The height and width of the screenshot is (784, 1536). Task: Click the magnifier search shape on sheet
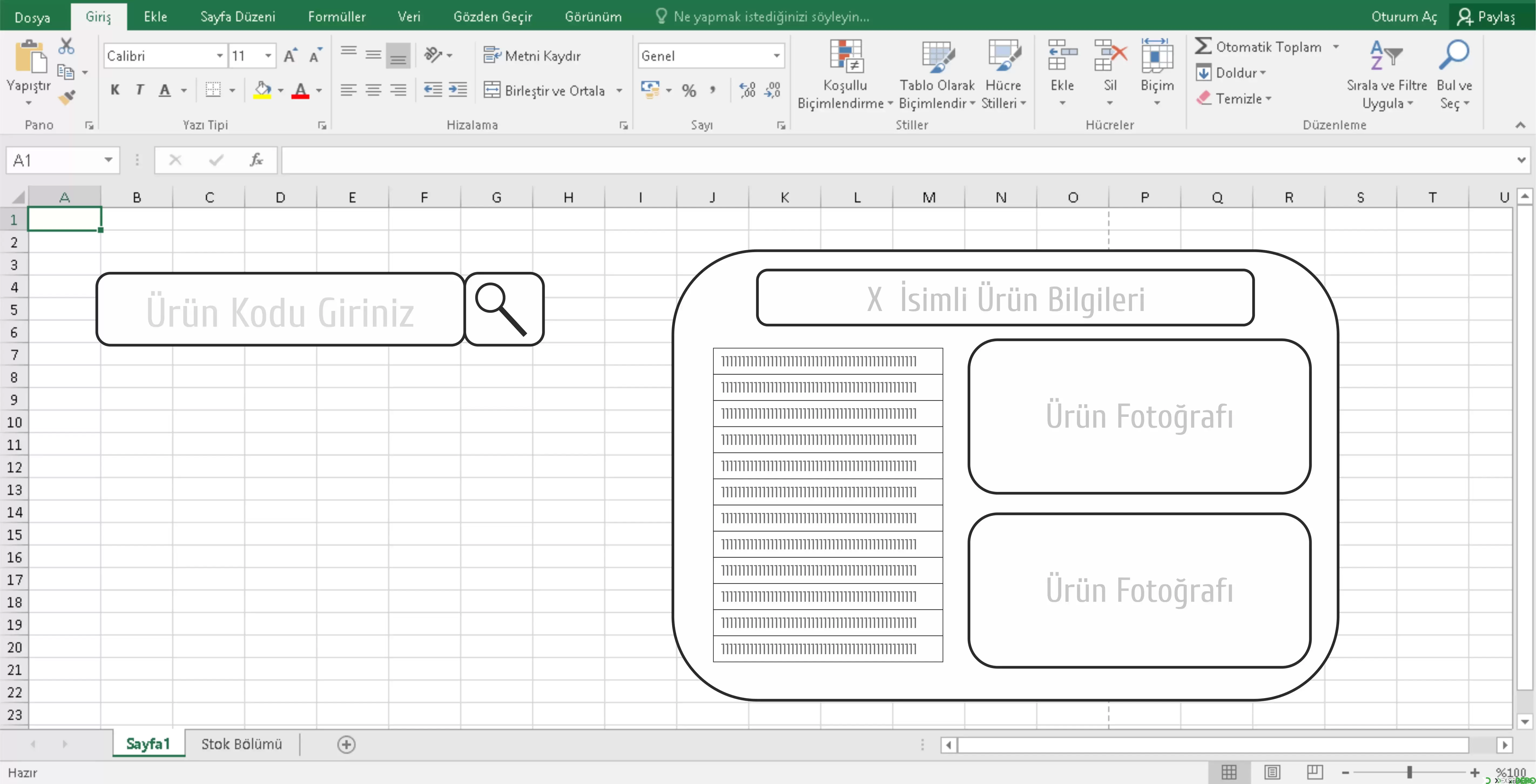point(504,309)
